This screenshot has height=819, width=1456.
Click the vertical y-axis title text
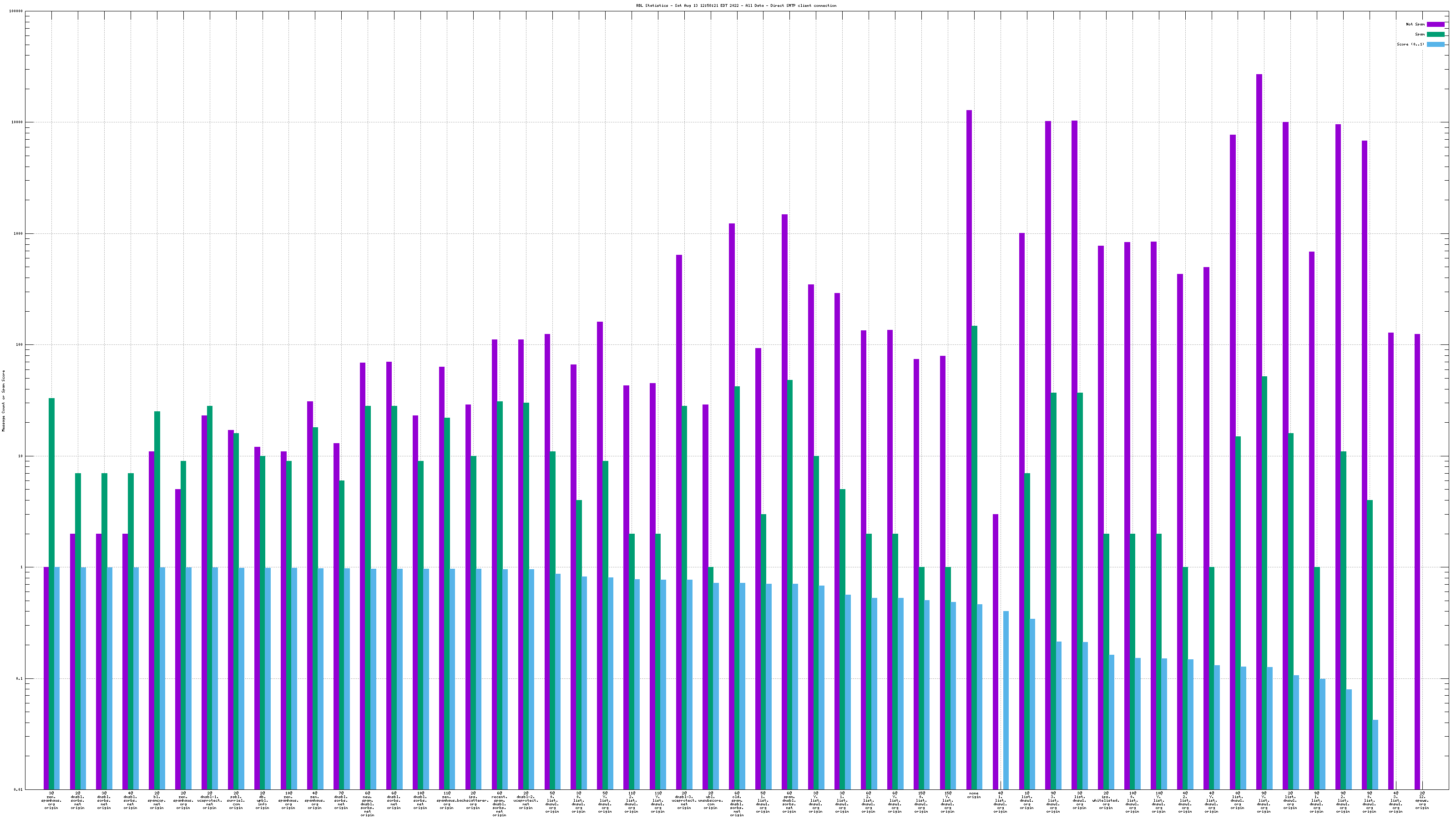click(x=3, y=401)
